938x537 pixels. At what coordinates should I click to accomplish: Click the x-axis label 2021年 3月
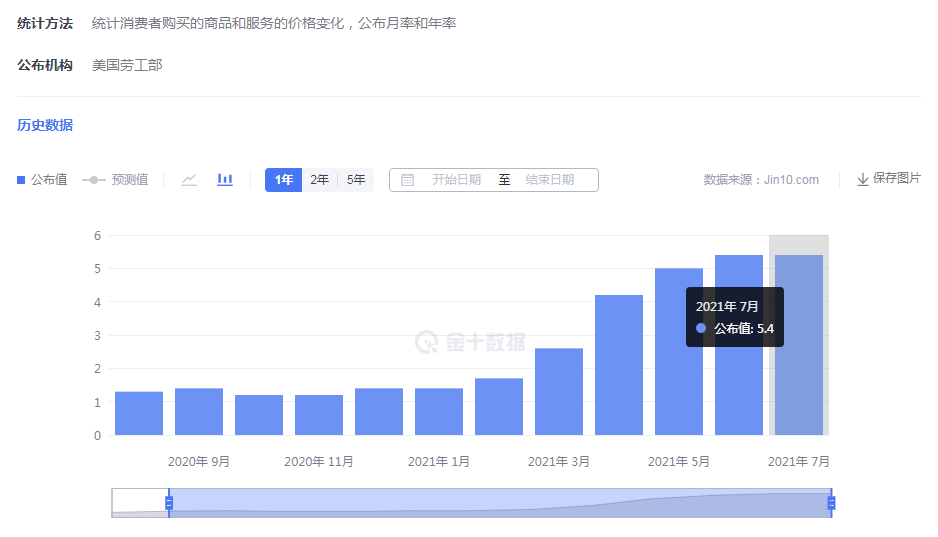559,462
